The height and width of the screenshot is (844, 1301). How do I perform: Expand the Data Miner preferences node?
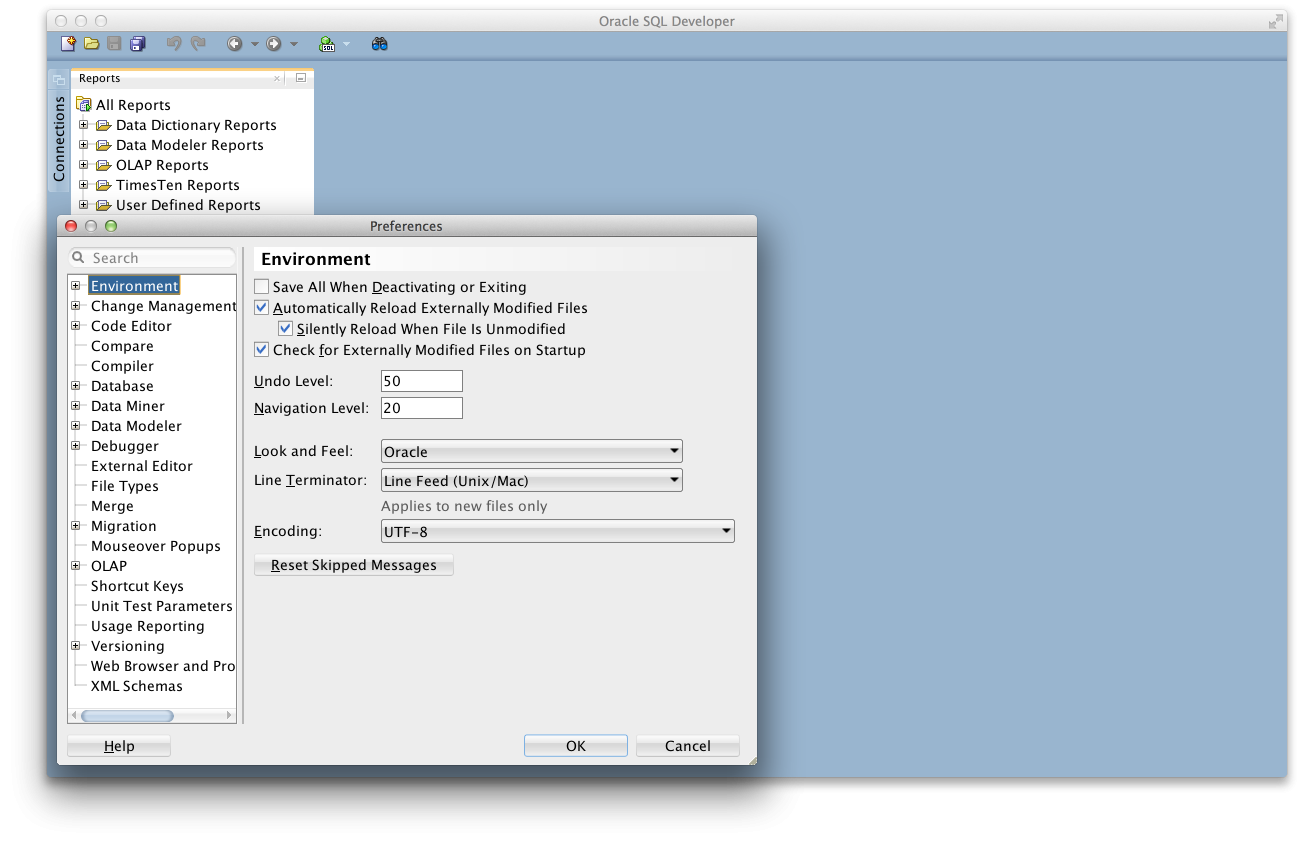click(76, 406)
